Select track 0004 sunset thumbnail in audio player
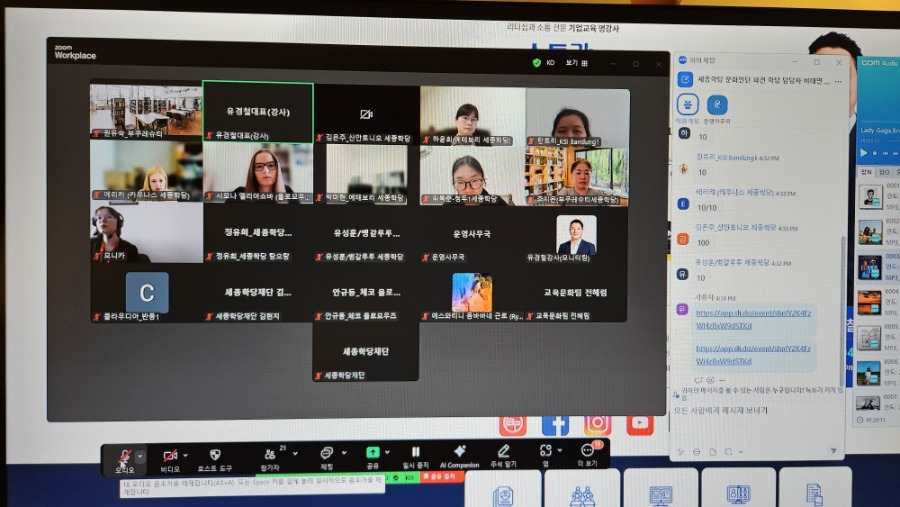This screenshot has width=900, height=507. click(870, 302)
